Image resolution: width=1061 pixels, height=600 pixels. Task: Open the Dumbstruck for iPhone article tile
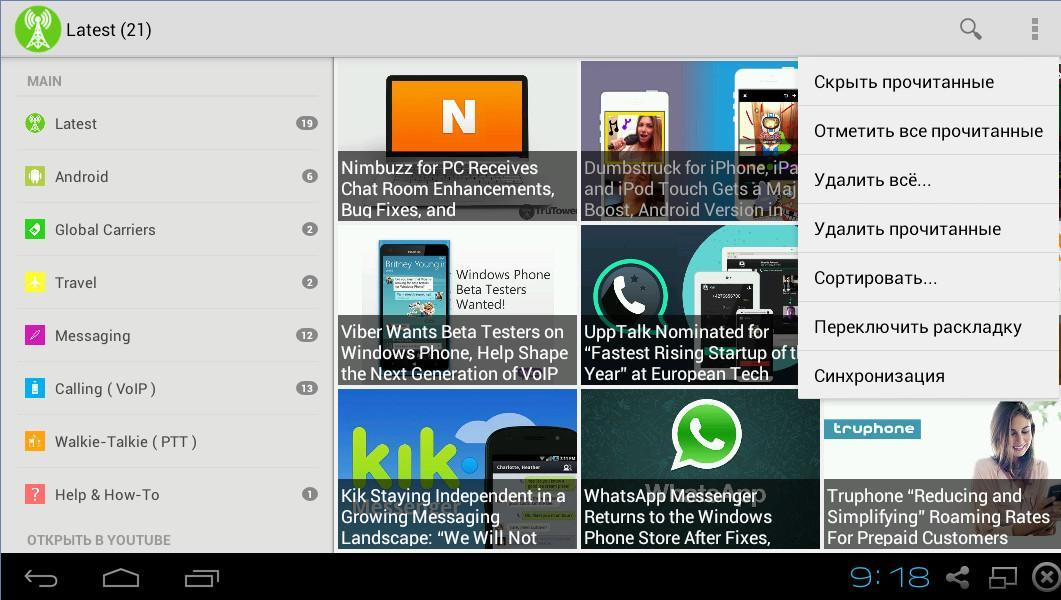(x=690, y=141)
